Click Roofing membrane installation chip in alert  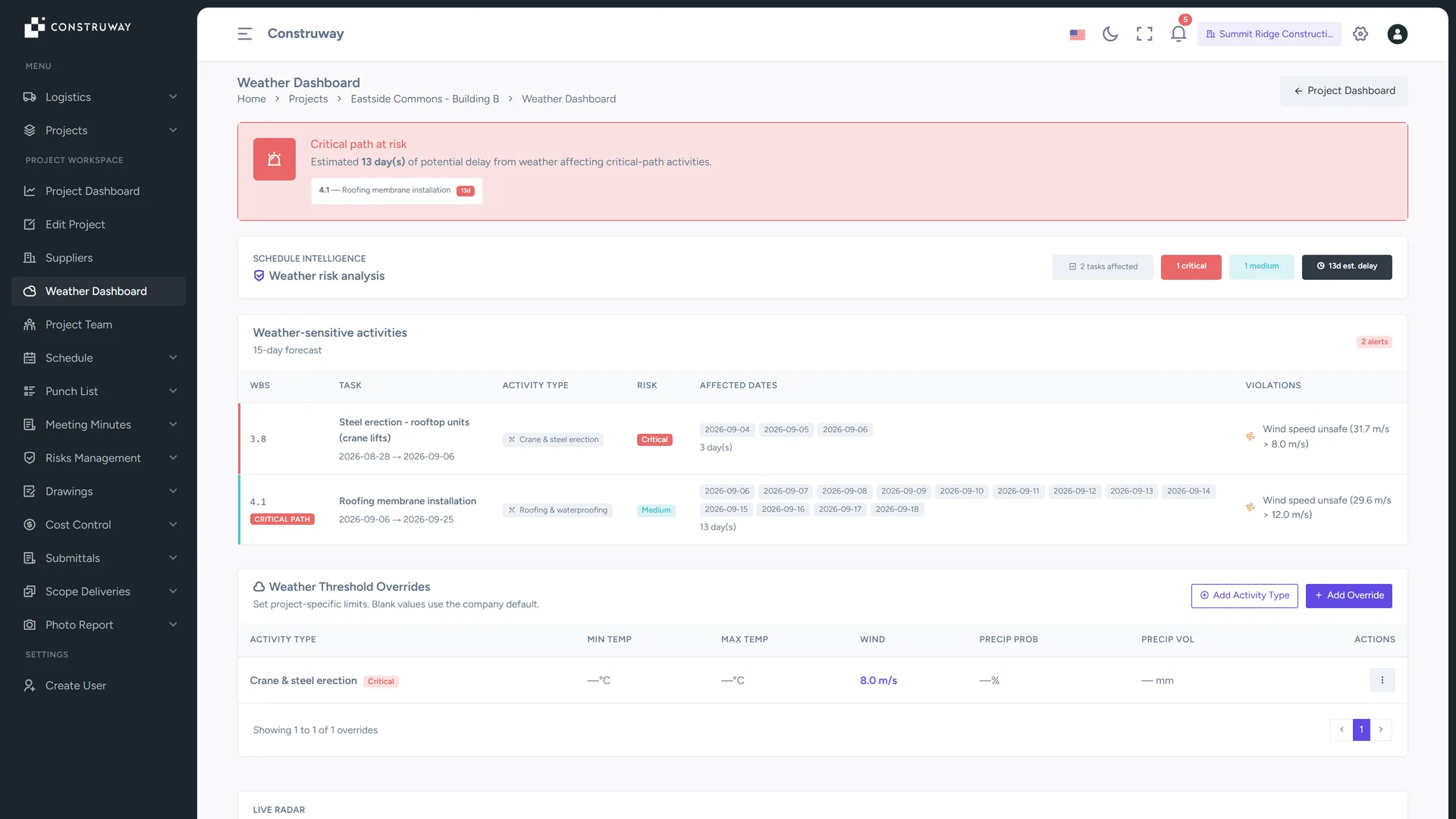click(x=397, y=190)
